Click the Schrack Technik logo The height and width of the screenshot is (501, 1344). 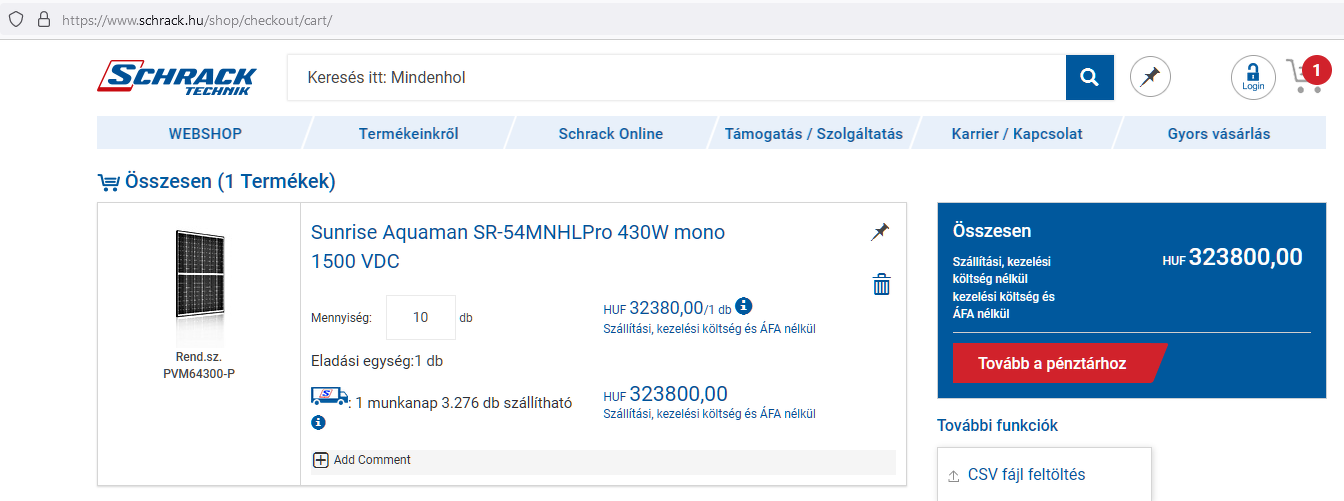click(177, 78)
